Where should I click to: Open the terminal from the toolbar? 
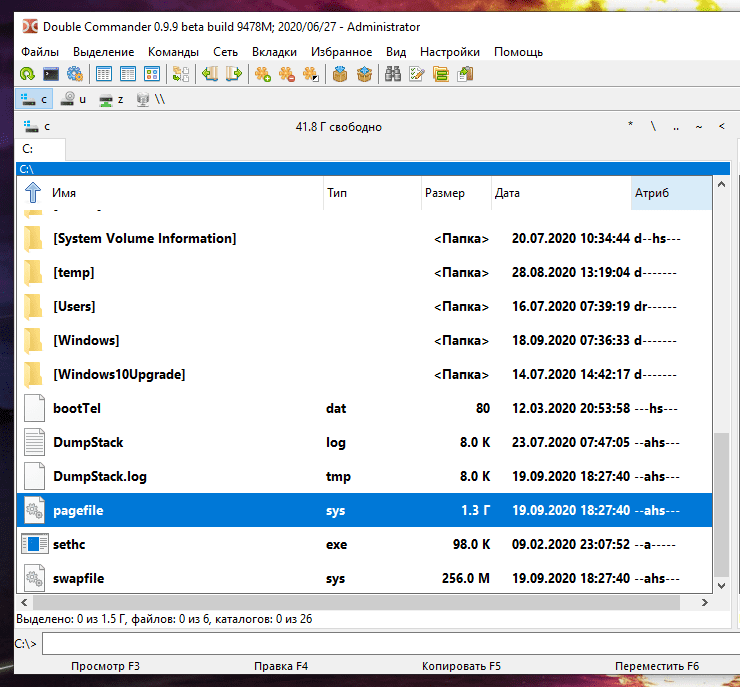pos(51,74)
